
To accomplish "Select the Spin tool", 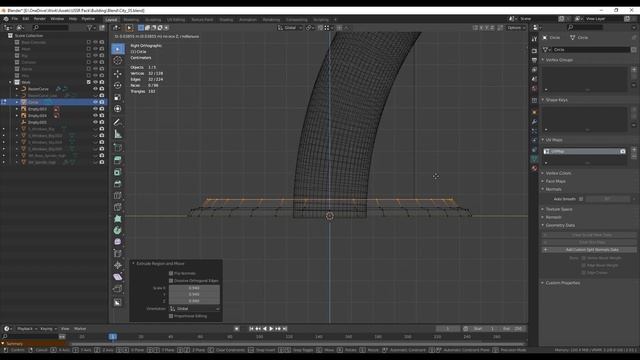I will [x=118, y=230].
